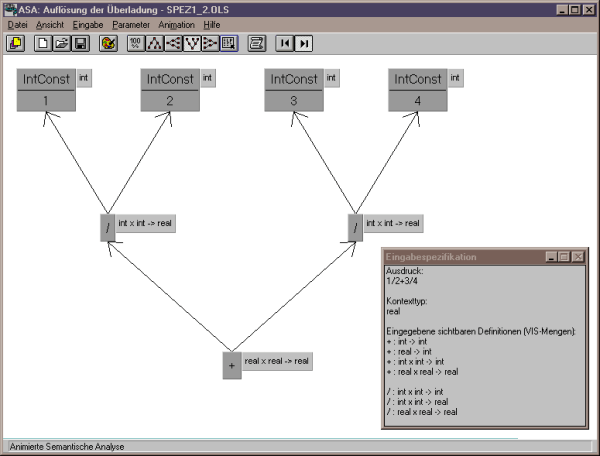Toggle the scroll document specification icon
This screenshot has width=600, height=456.
257,43
